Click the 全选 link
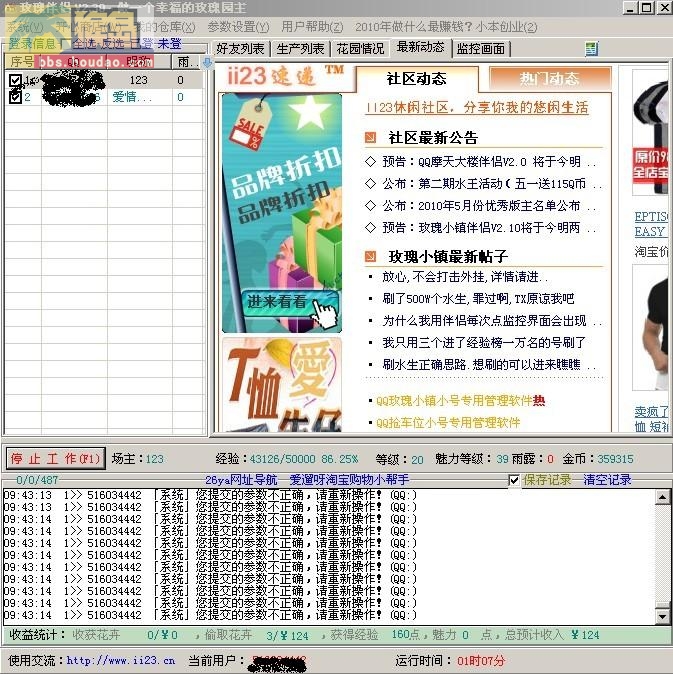 (84, 44)
